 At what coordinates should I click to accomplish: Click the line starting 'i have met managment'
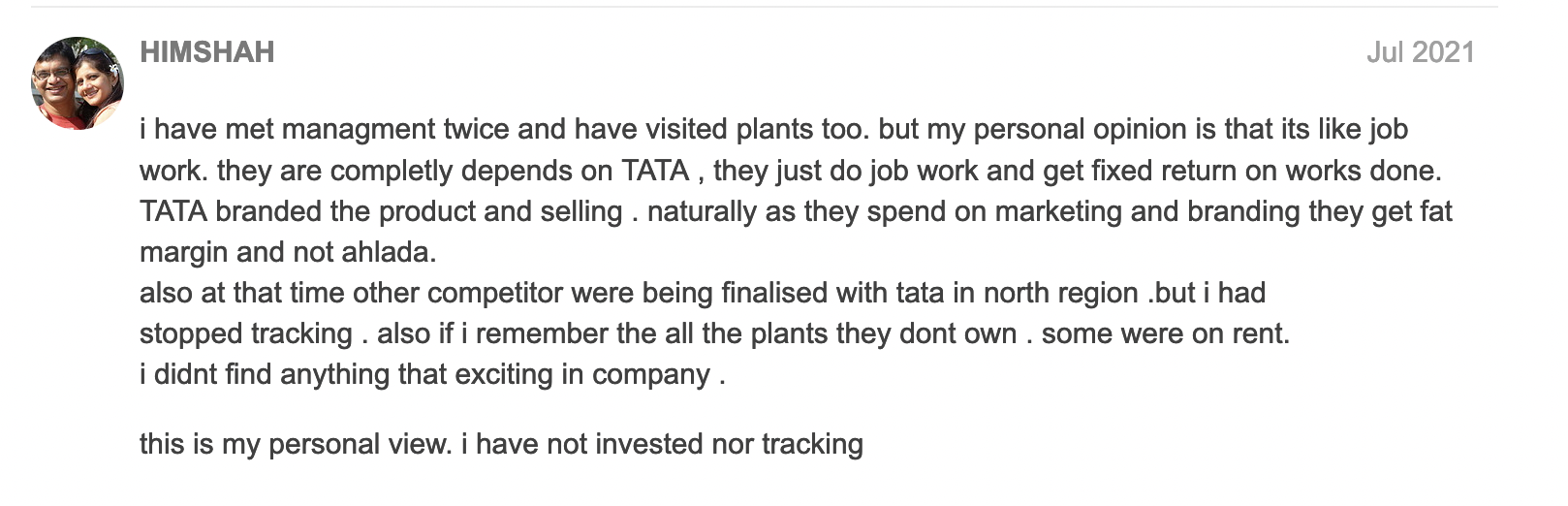click(773, 130)
